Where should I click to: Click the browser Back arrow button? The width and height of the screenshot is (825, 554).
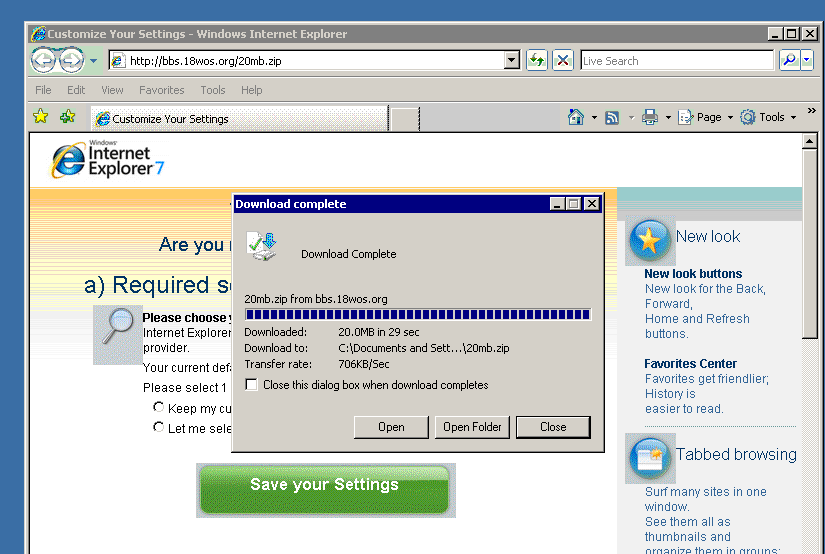pos(43,61)
